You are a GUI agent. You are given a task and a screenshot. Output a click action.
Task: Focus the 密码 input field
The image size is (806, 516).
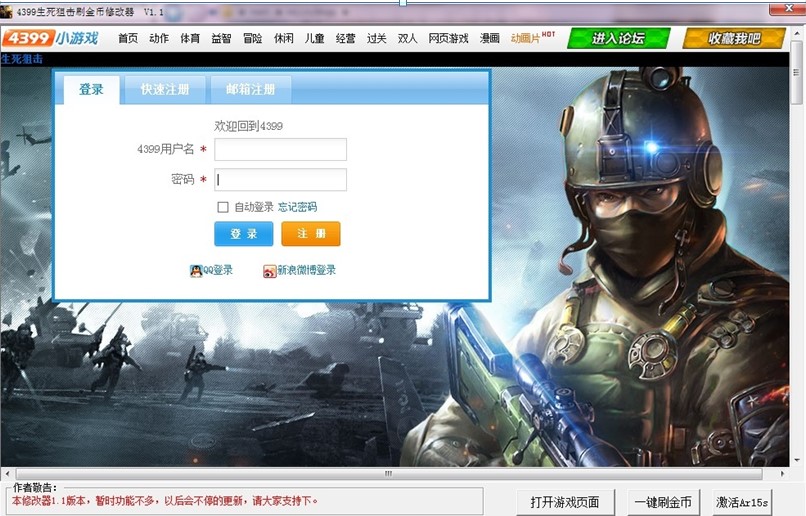pyautogui.click(x=280, y=179)
